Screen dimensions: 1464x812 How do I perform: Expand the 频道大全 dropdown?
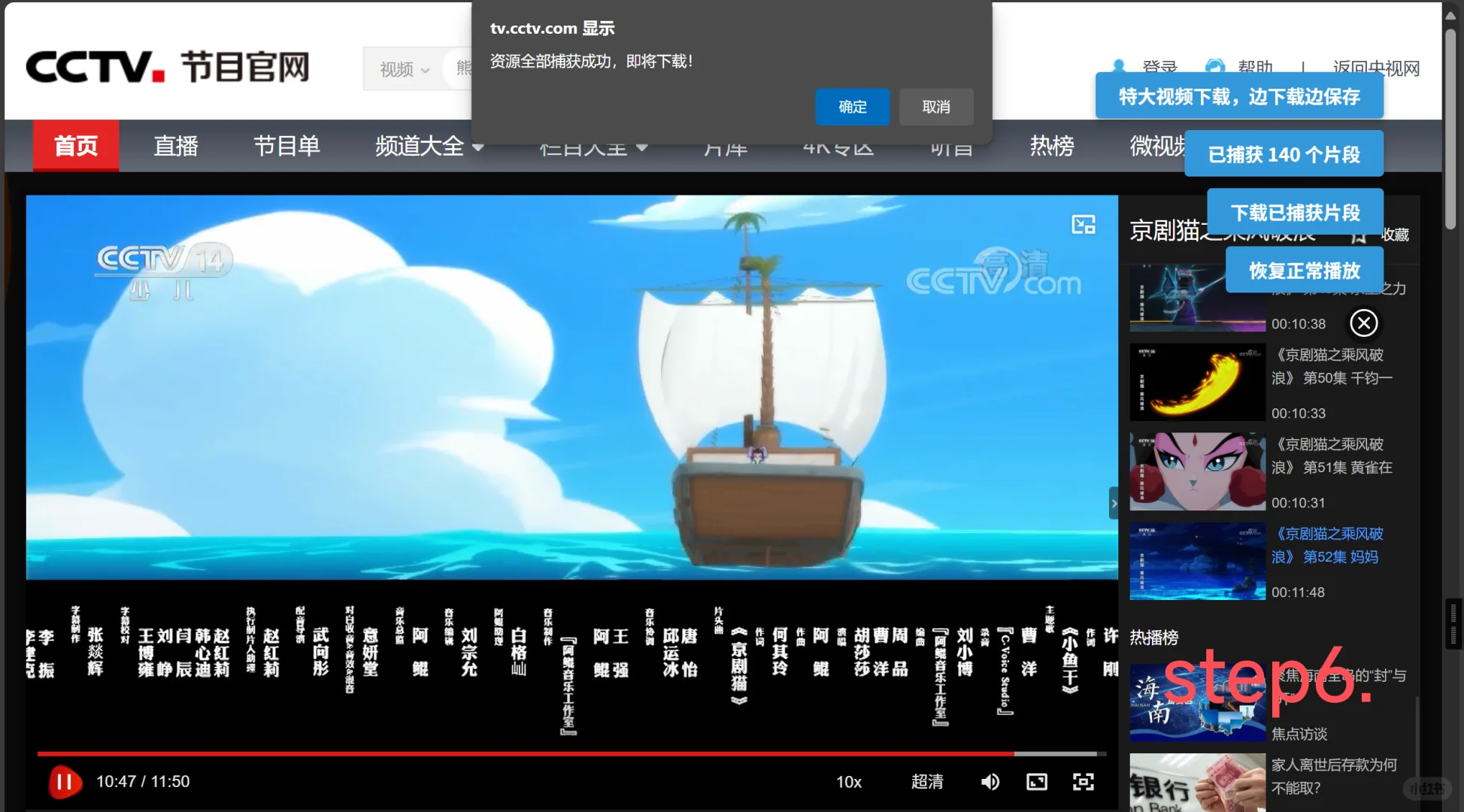coord(427,146)
